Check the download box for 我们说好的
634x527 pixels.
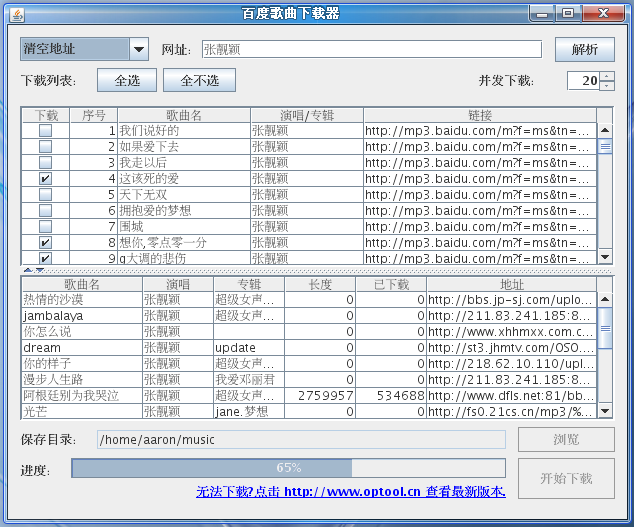[x=45, y=130]
